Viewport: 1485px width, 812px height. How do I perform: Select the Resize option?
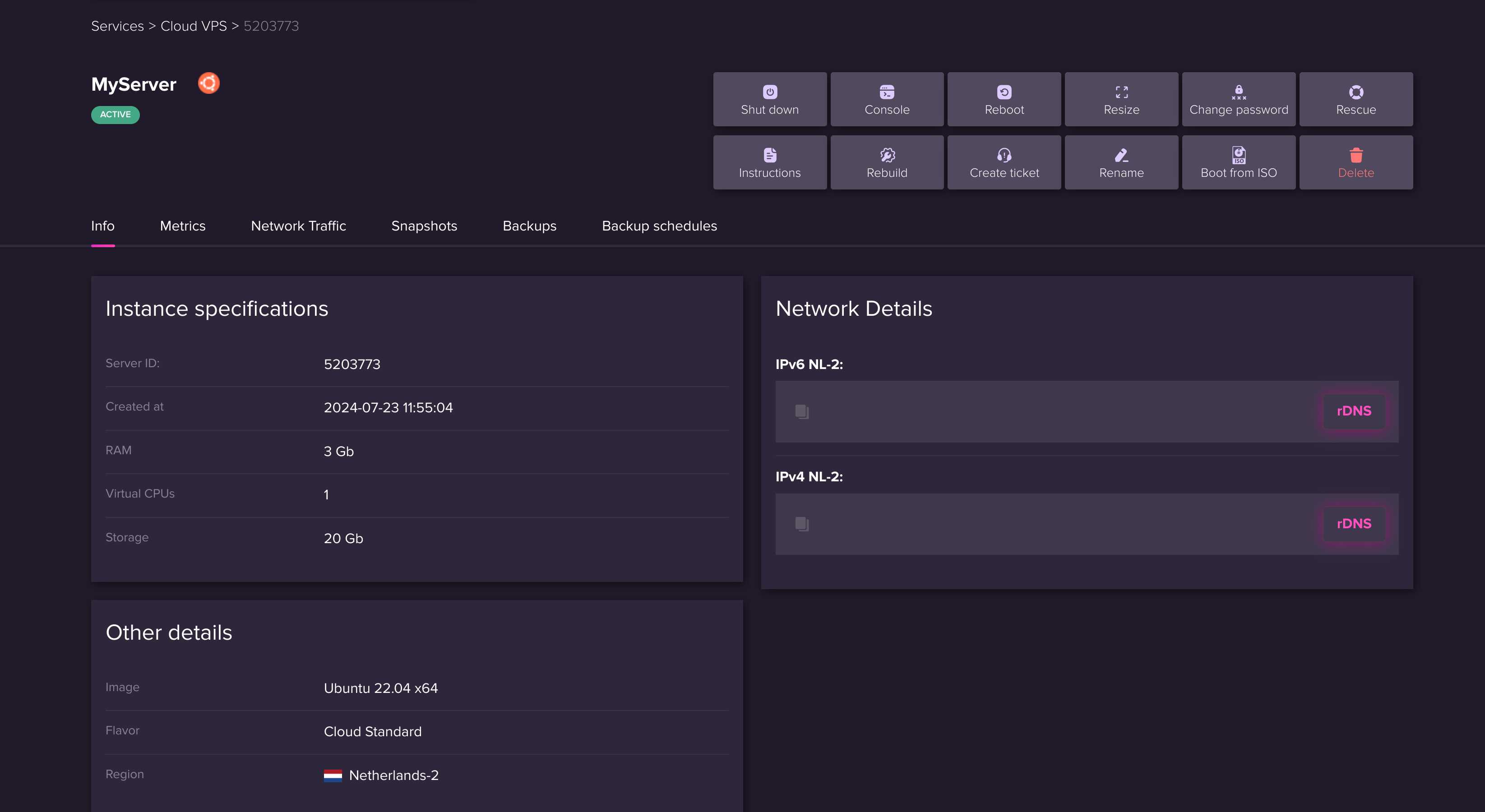[x=1120, y=99]
